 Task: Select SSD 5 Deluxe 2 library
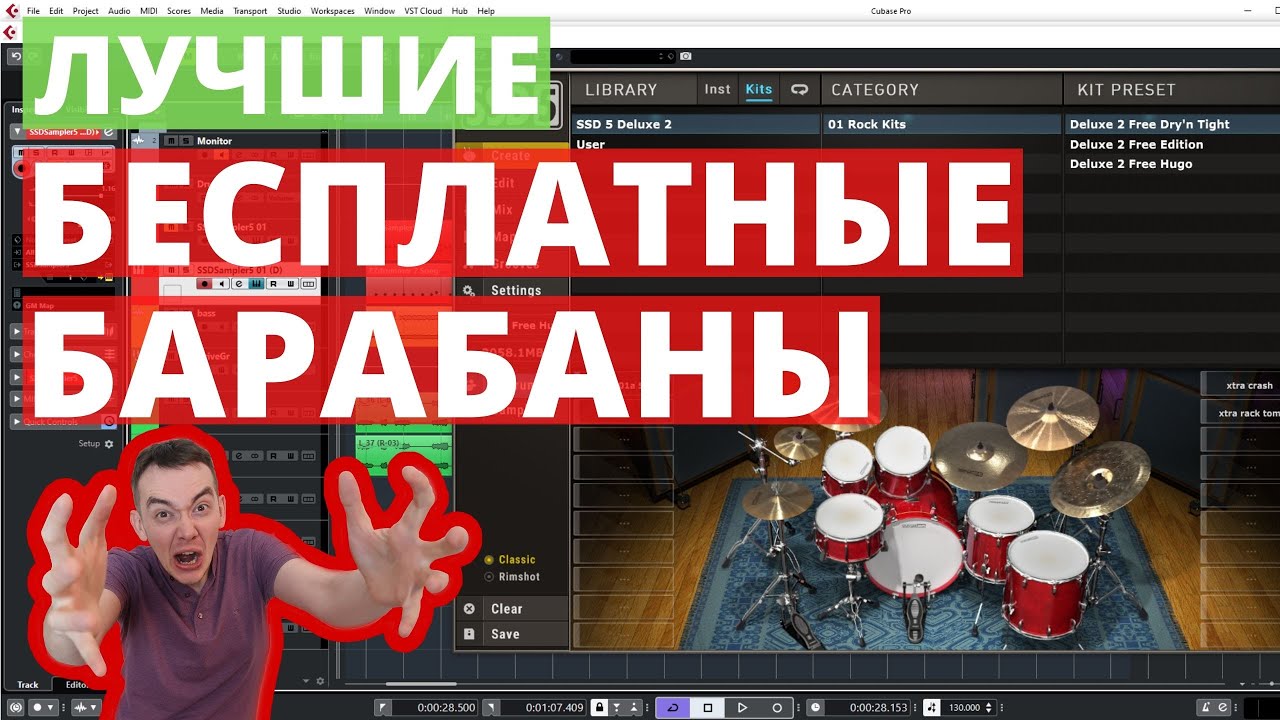point(696,124)
